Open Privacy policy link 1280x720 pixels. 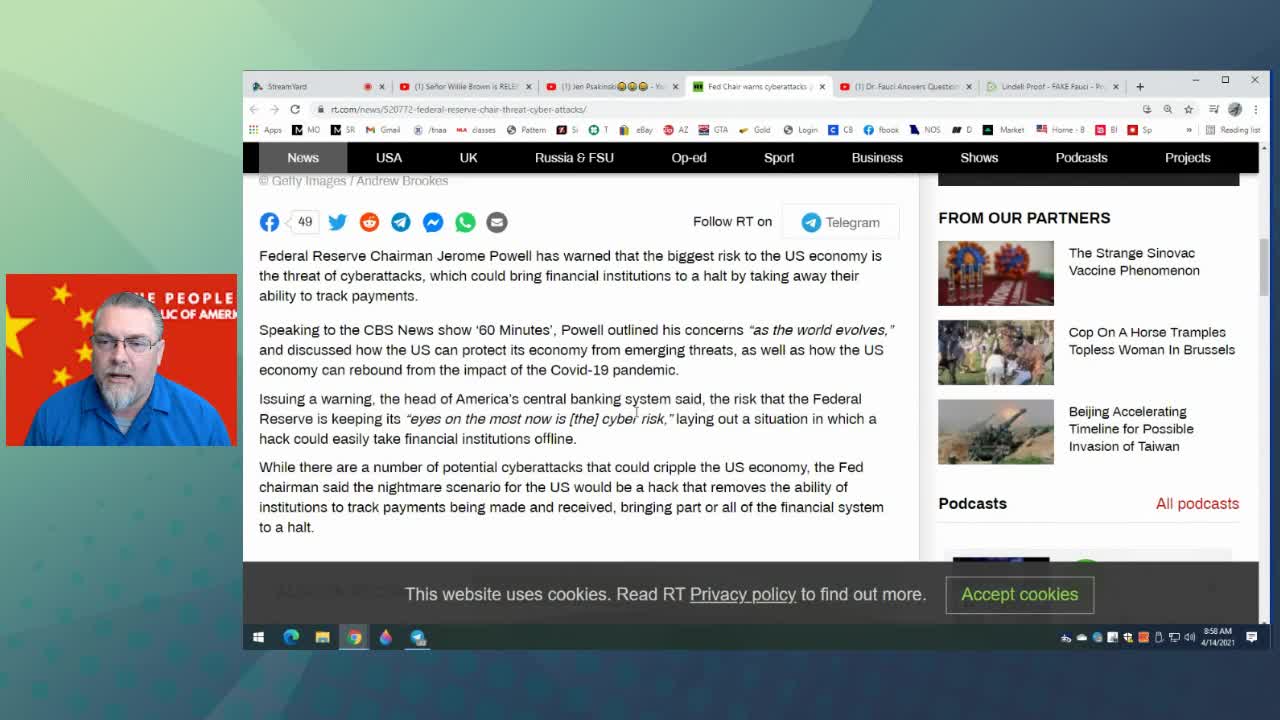tap(743, 594)
